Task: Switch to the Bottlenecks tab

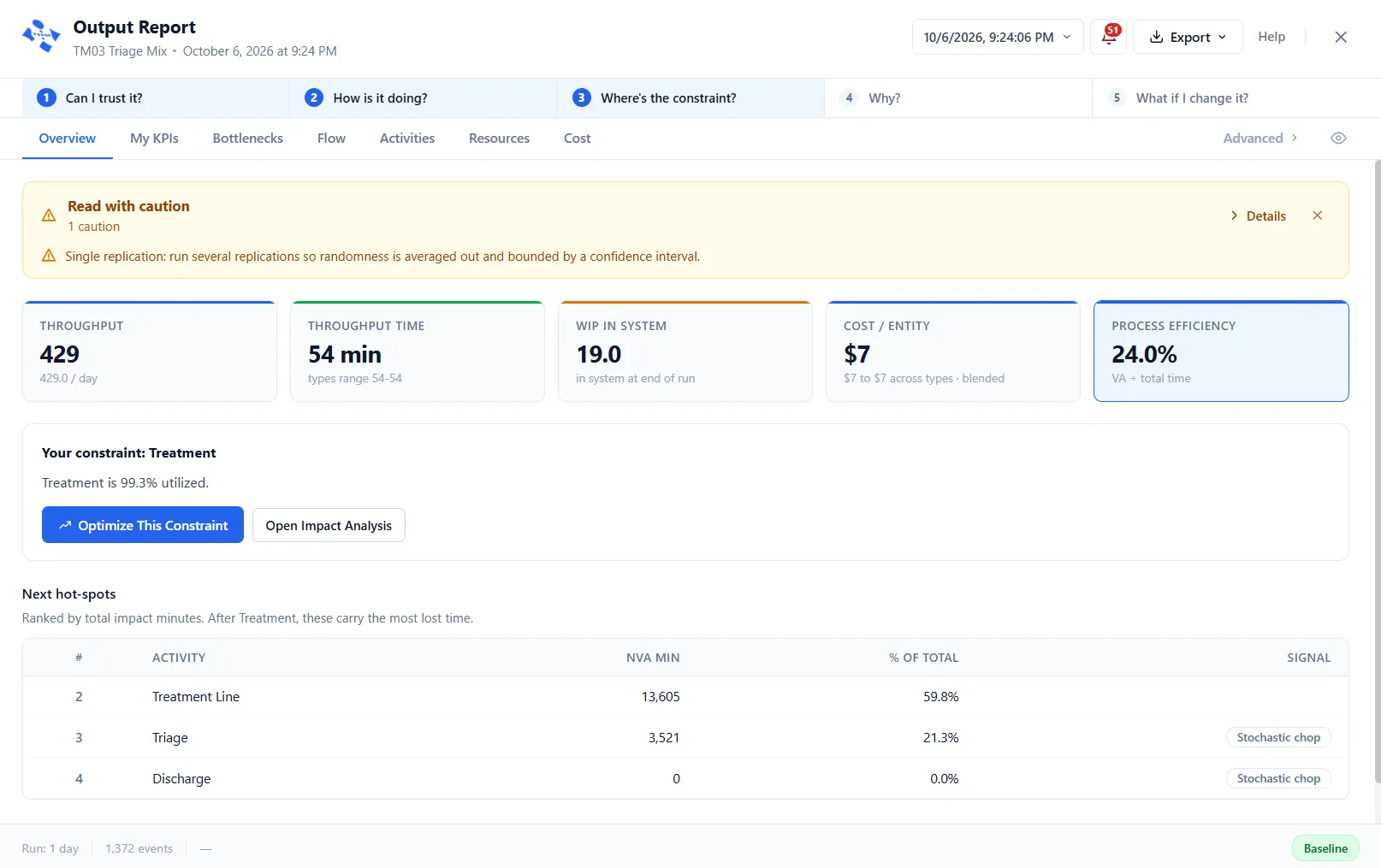Action: tap(248, 139)
